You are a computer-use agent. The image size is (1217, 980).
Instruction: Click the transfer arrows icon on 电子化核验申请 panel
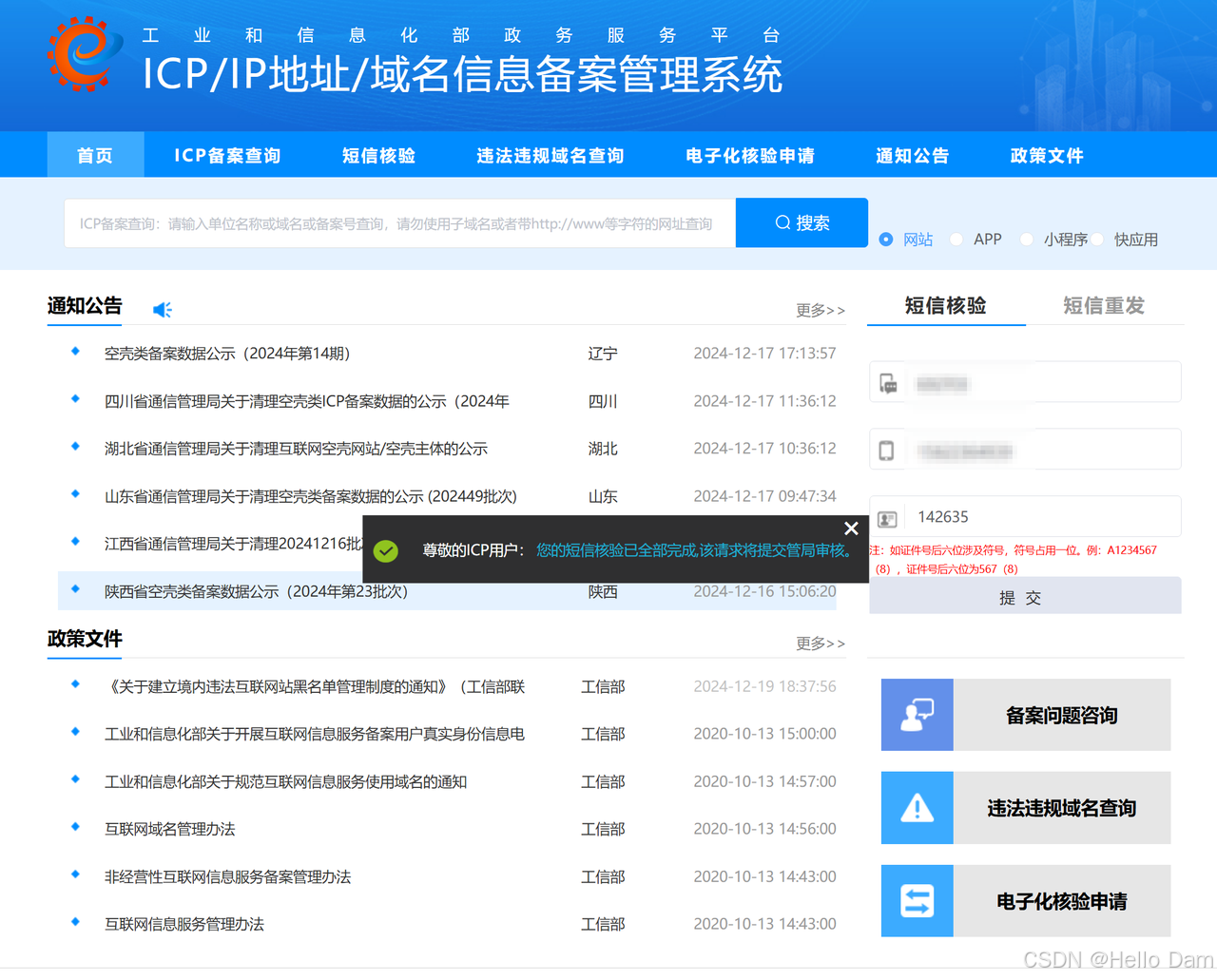pyautogui.click(x=917, y=900)
